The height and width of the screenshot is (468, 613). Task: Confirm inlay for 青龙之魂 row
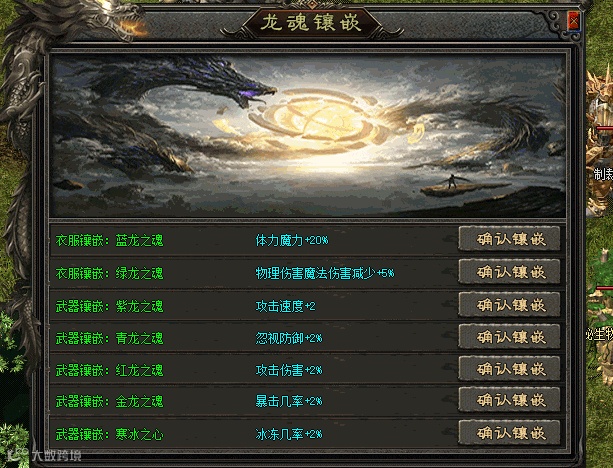[509, 337]
